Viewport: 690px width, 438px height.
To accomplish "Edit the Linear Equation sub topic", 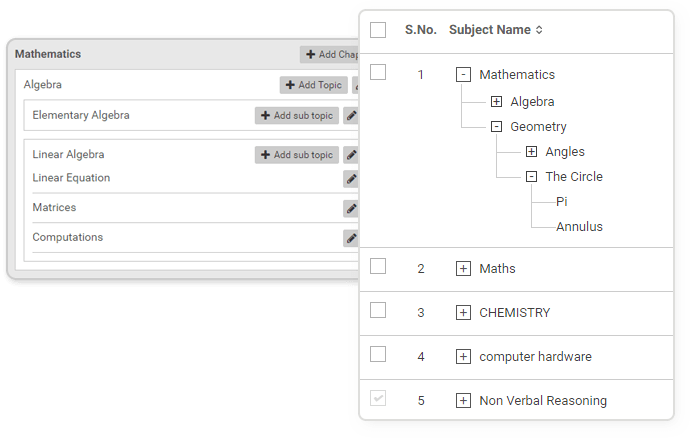I will (351, 179).
